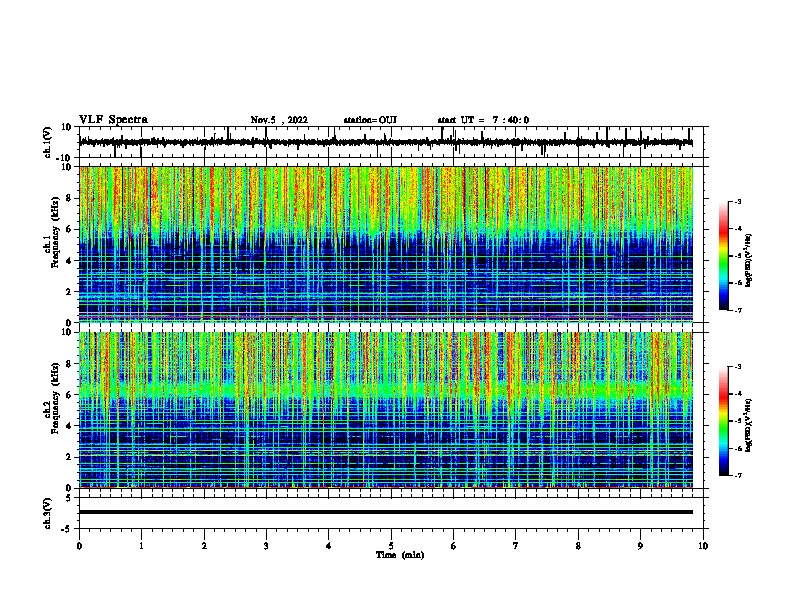Click the 'start UT = 7 : 40: 0' label
This screenshot has height=612, width=792.
point(483,120)
